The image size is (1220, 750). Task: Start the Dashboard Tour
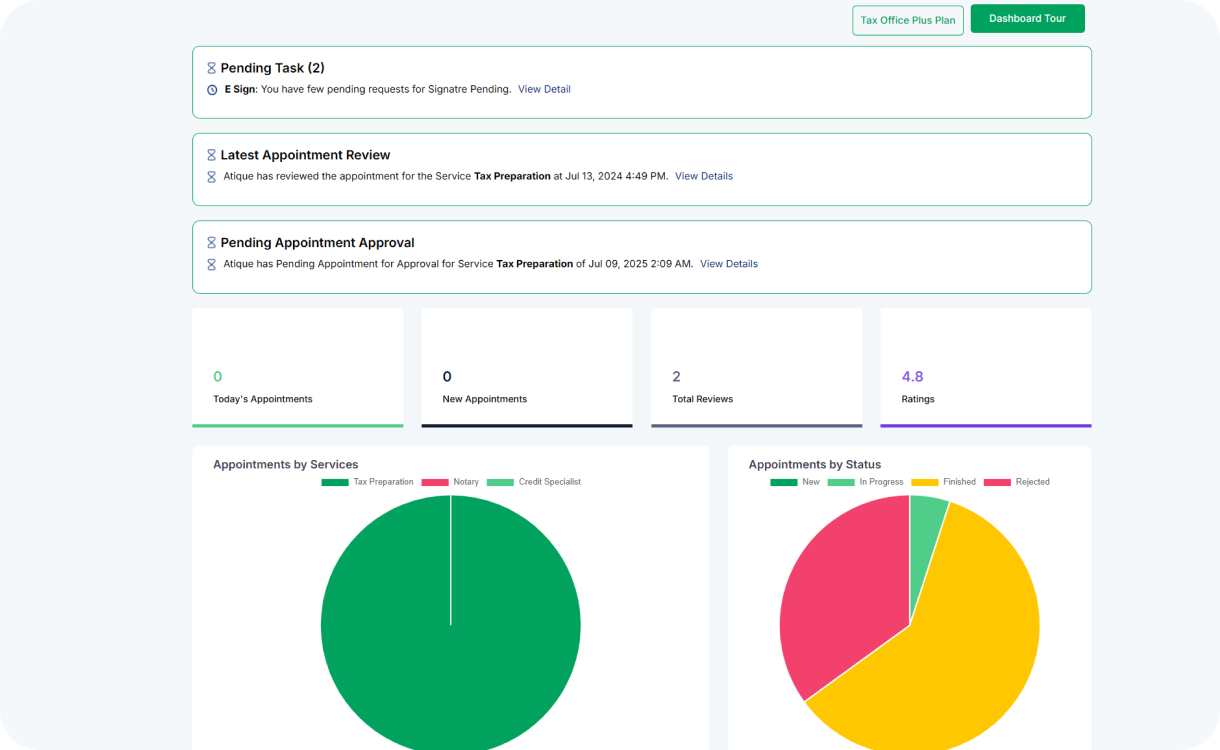(1027, 19)
